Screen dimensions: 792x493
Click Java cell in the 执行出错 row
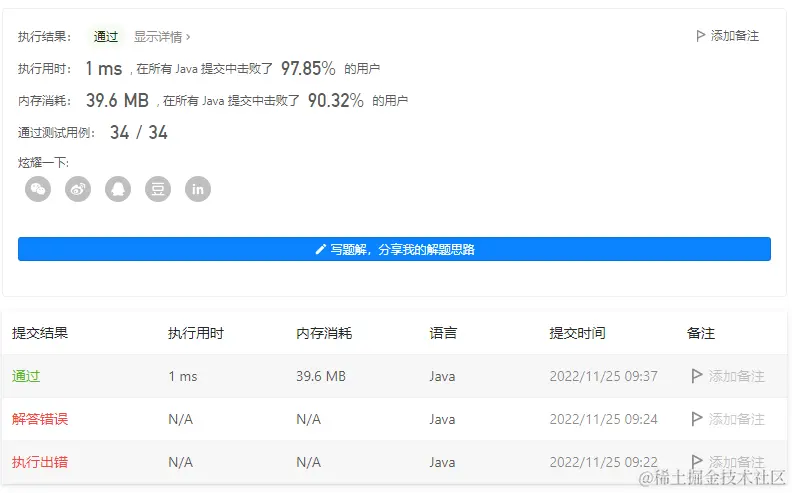tap(442, 462)
